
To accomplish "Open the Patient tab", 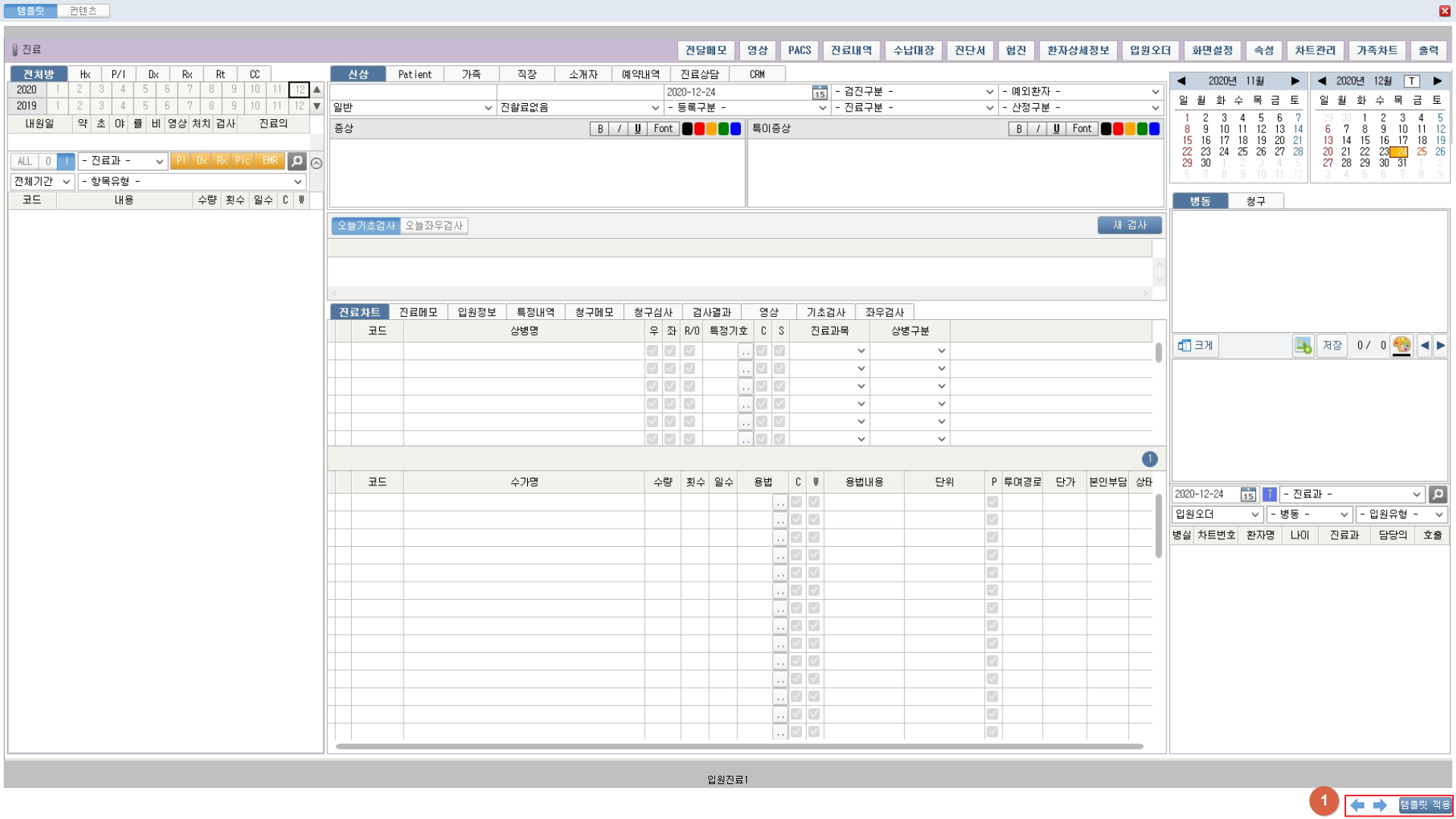I will pyautogui.click(x=414, y=74).
